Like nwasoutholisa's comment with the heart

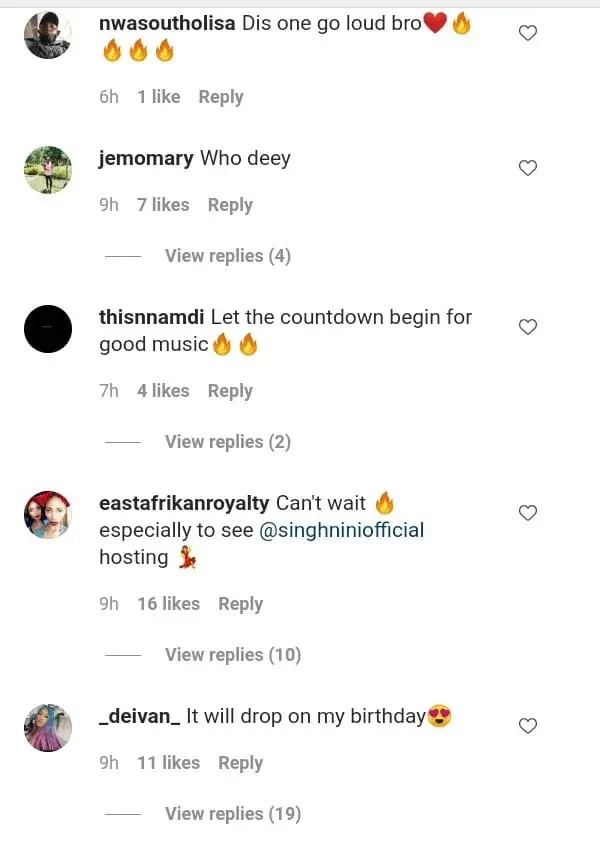(528, 33)
